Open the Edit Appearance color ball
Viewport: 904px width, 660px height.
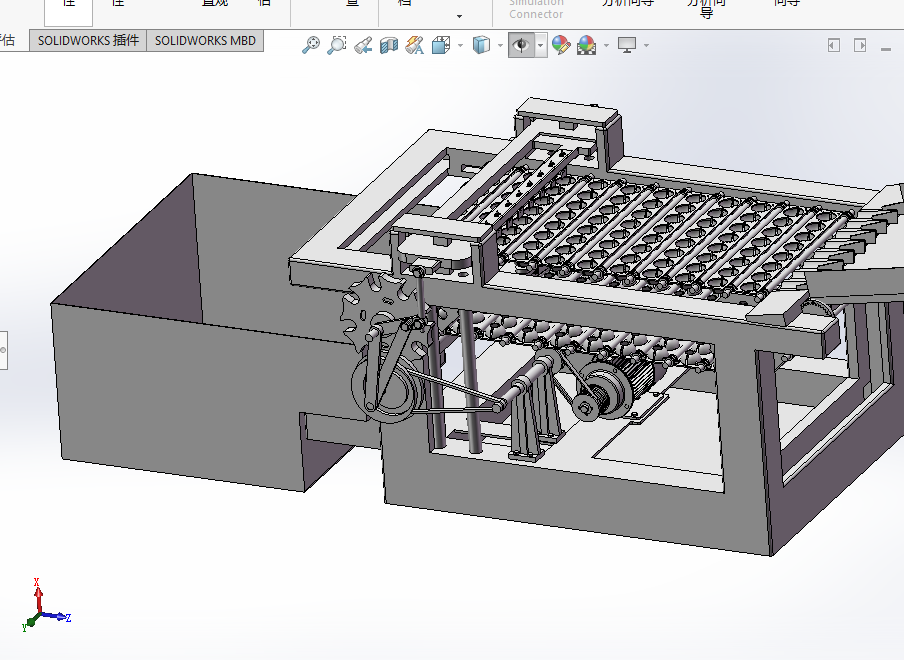[x=560, y=45]
